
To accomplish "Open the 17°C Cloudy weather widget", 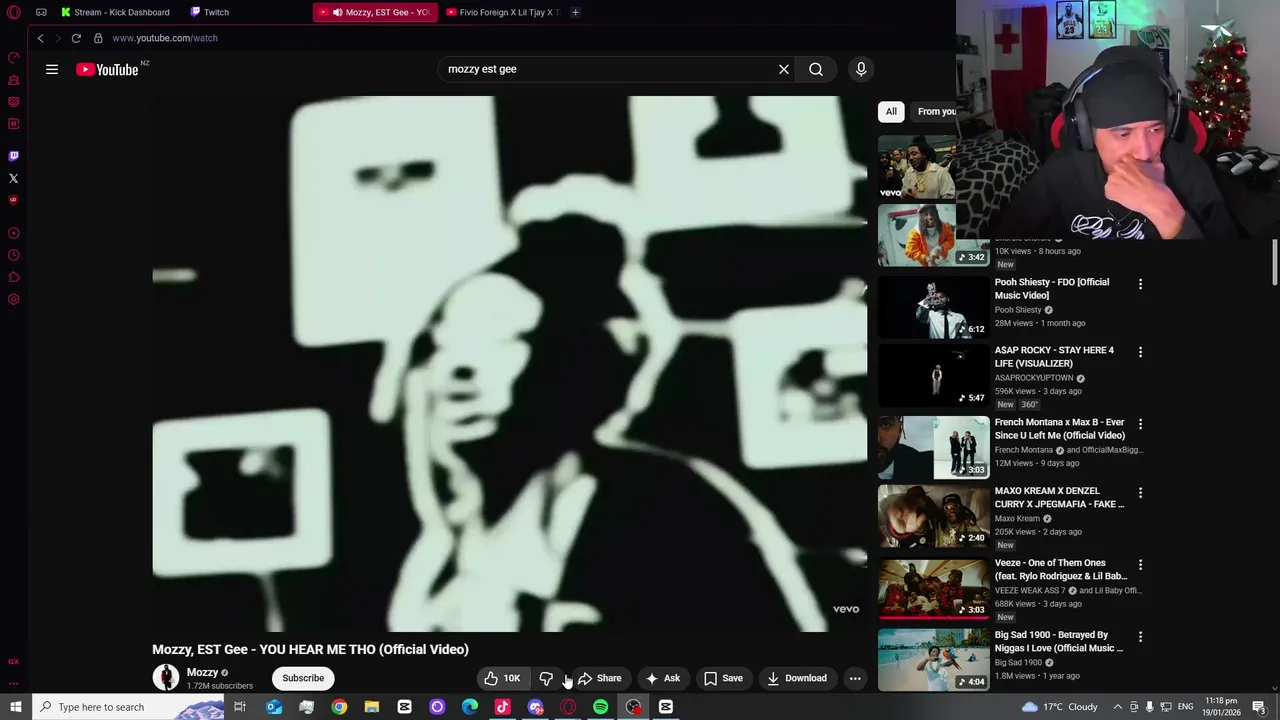I will (x=1060, y=707).
